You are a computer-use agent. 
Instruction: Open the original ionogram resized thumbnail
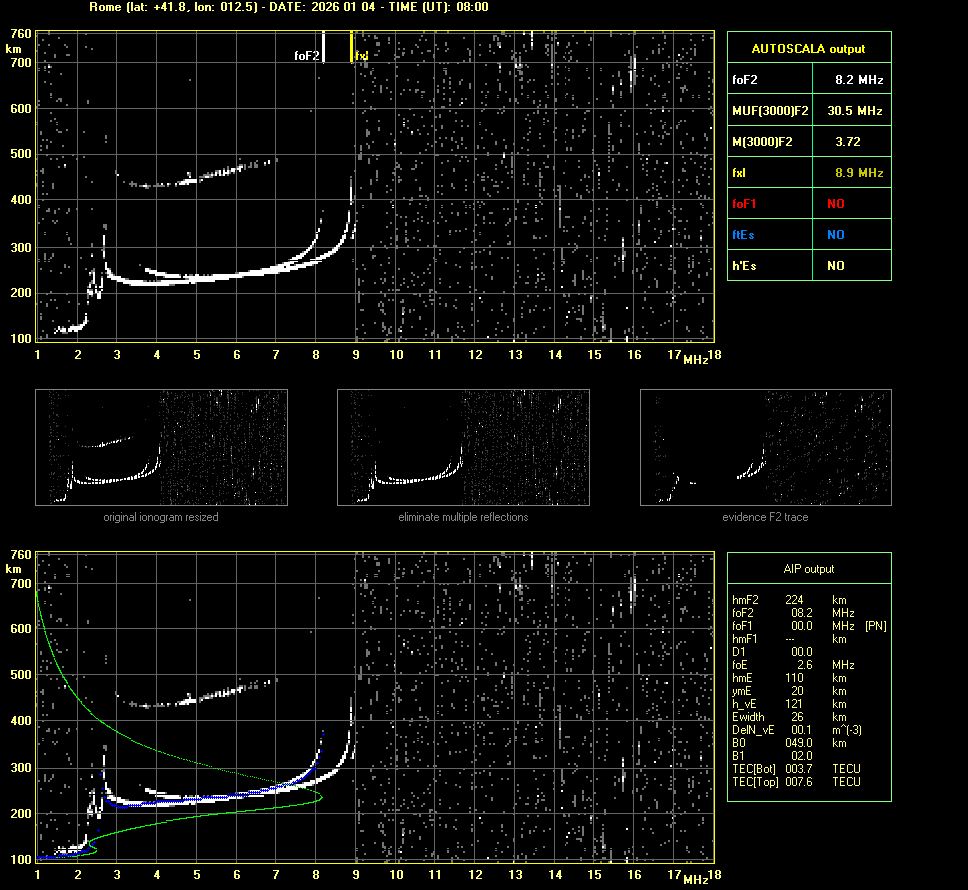[x=161, y=447]
